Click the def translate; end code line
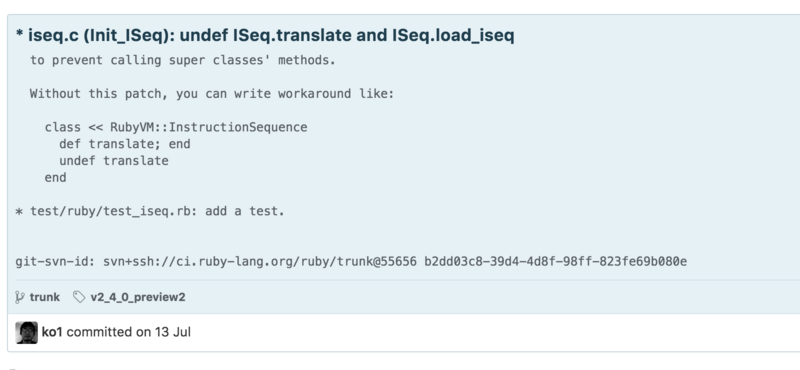The image size is (800, 370). tap(125, 144)
